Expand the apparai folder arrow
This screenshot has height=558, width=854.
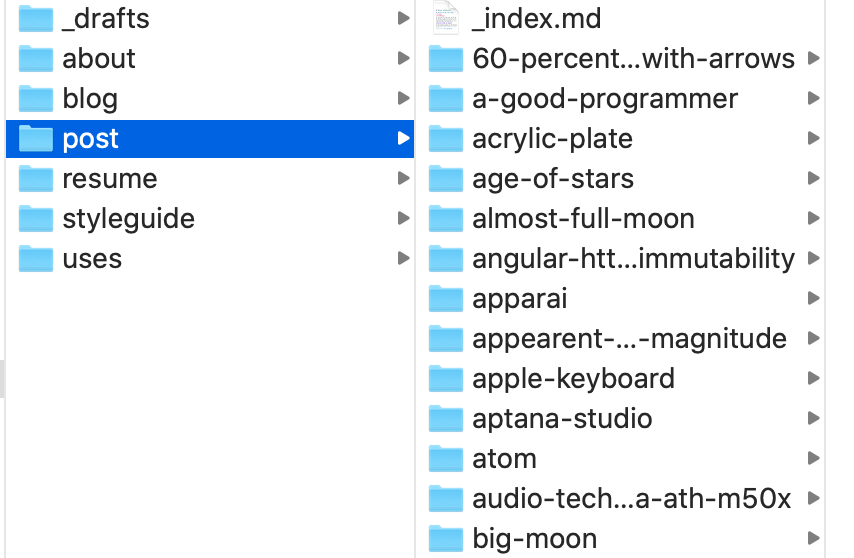814,298
